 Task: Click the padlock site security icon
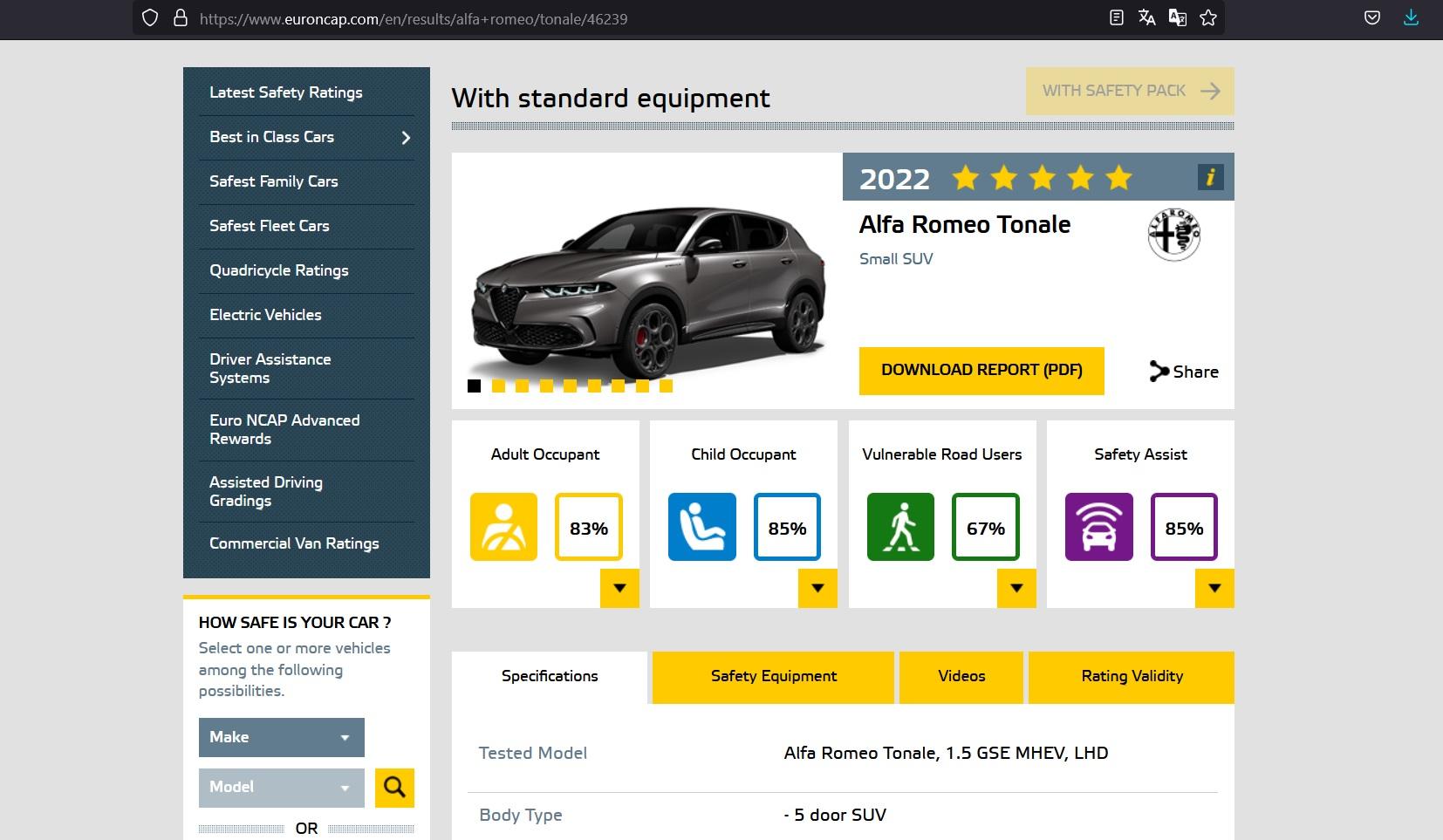click(181, 18)
